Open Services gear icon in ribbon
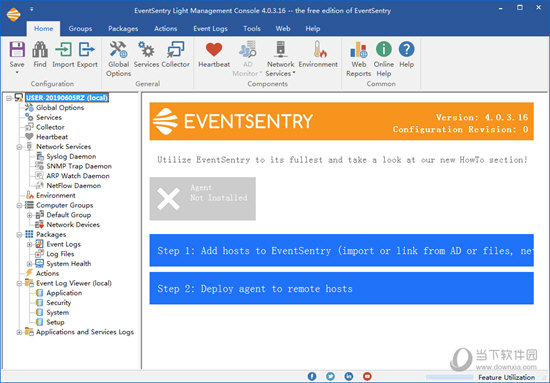This screenshot has width=550, height=383. (146, 49)
